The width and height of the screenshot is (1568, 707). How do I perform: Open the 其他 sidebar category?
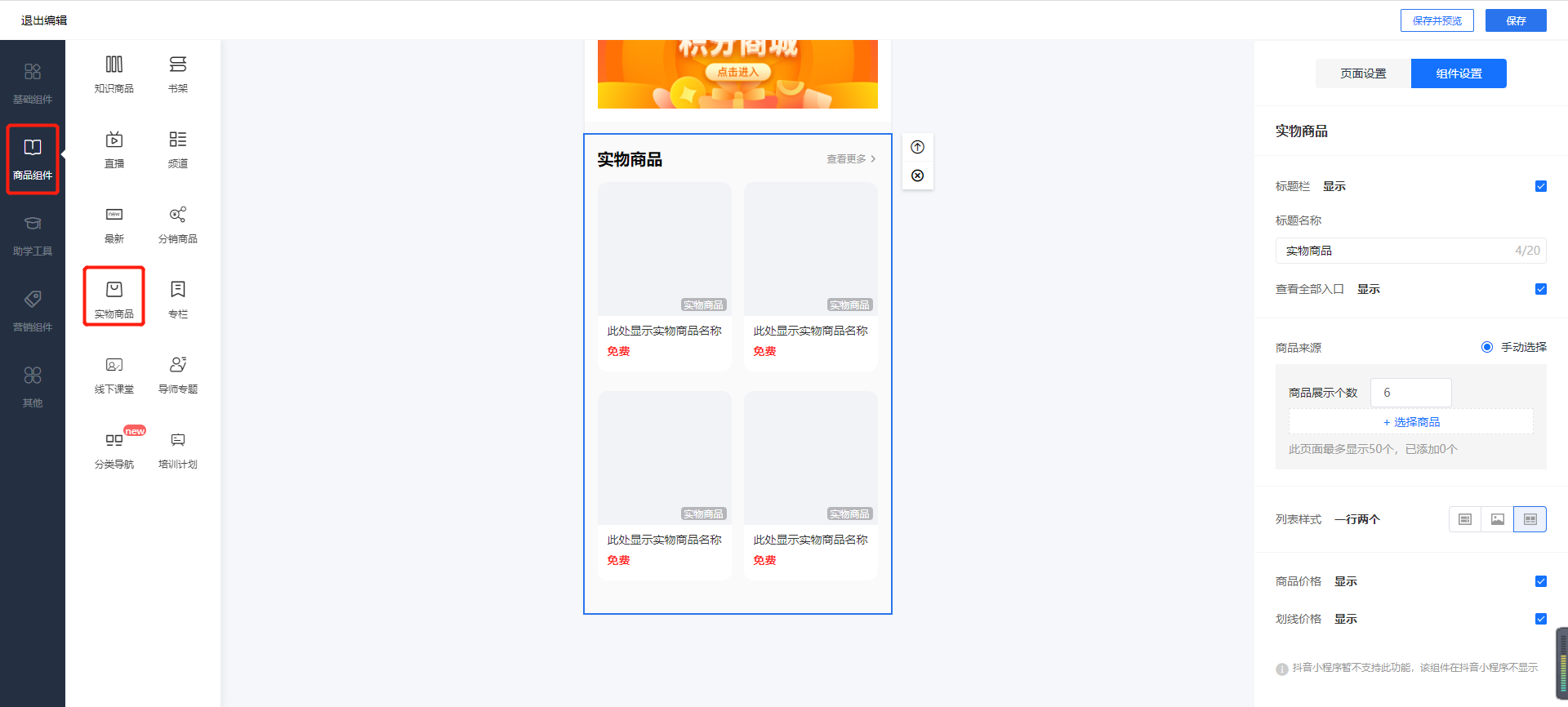(33, 387)
